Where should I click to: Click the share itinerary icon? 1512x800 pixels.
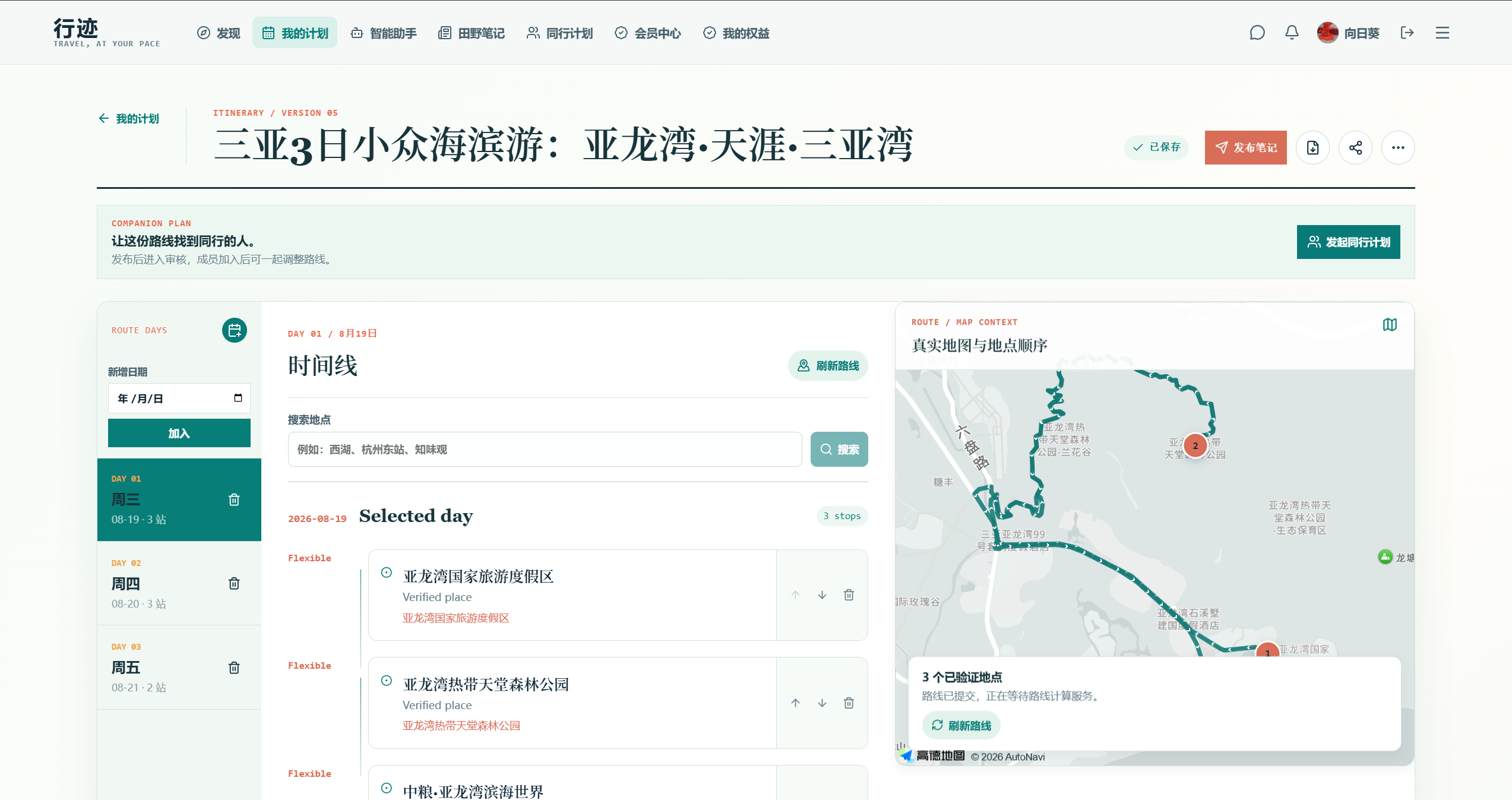(x=1355, y=147)
